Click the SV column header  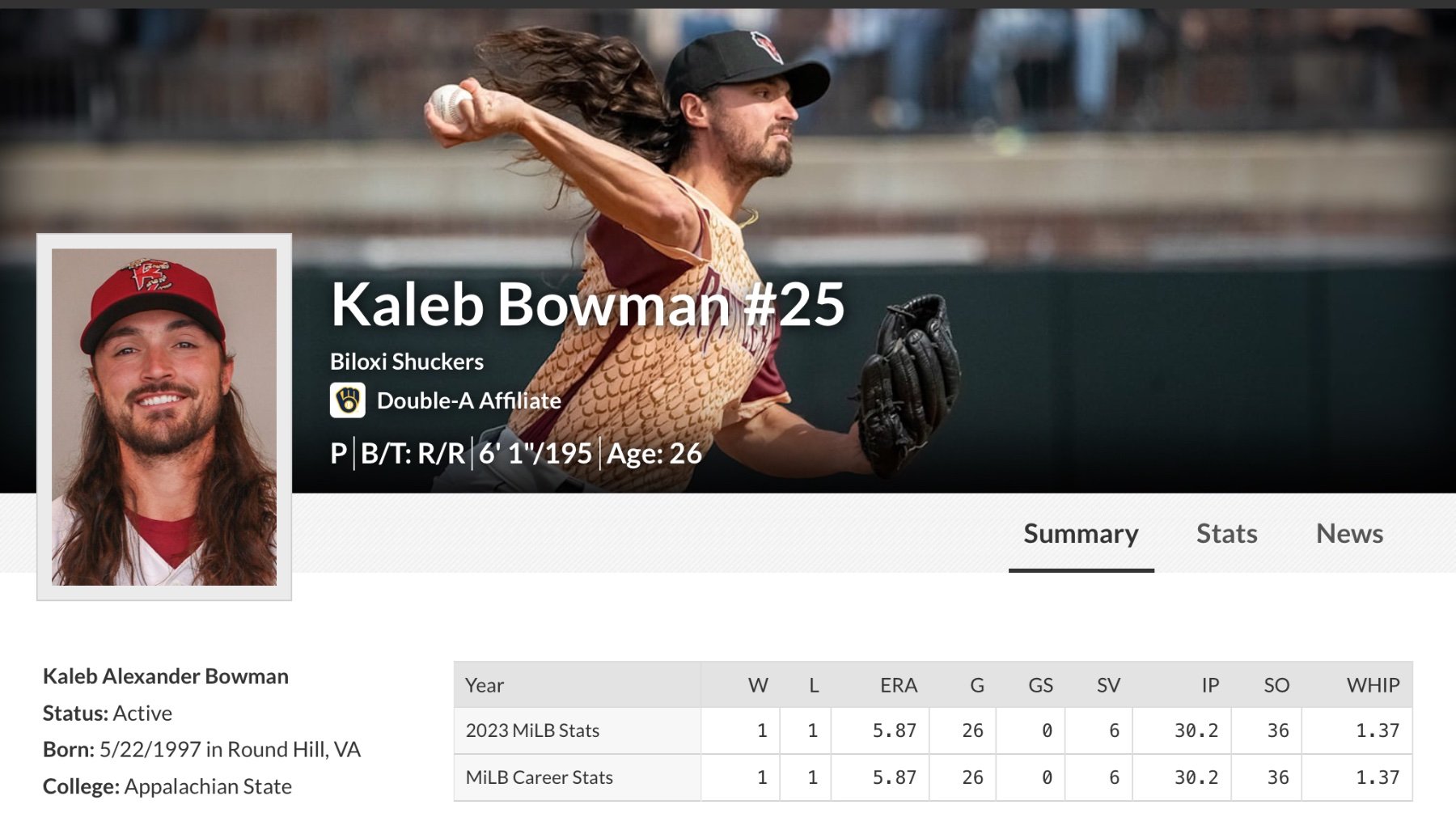click(1108, 685)
